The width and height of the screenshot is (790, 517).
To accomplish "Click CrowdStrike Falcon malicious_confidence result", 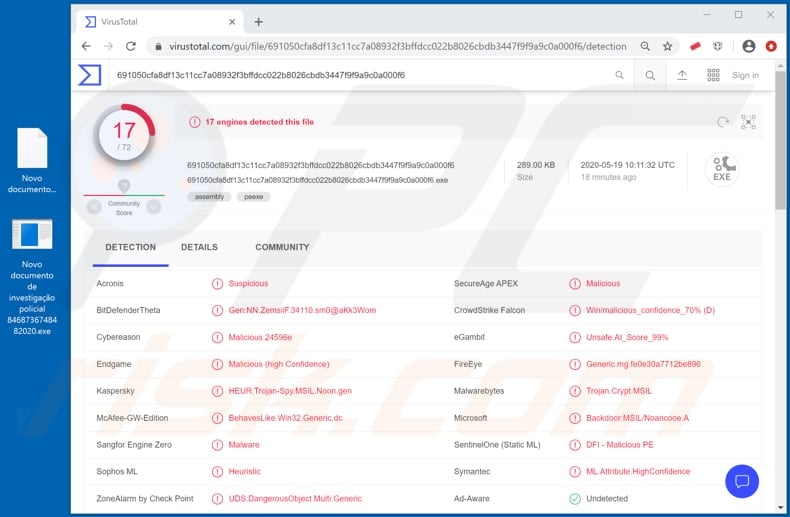I will point(650,310).
